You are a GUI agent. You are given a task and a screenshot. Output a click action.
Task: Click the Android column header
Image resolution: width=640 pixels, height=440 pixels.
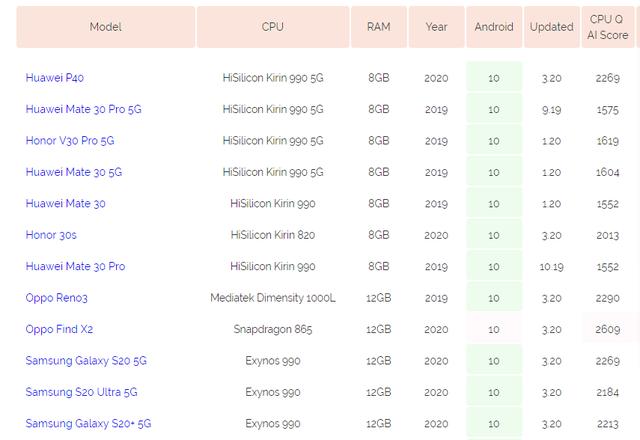point(494,27)
